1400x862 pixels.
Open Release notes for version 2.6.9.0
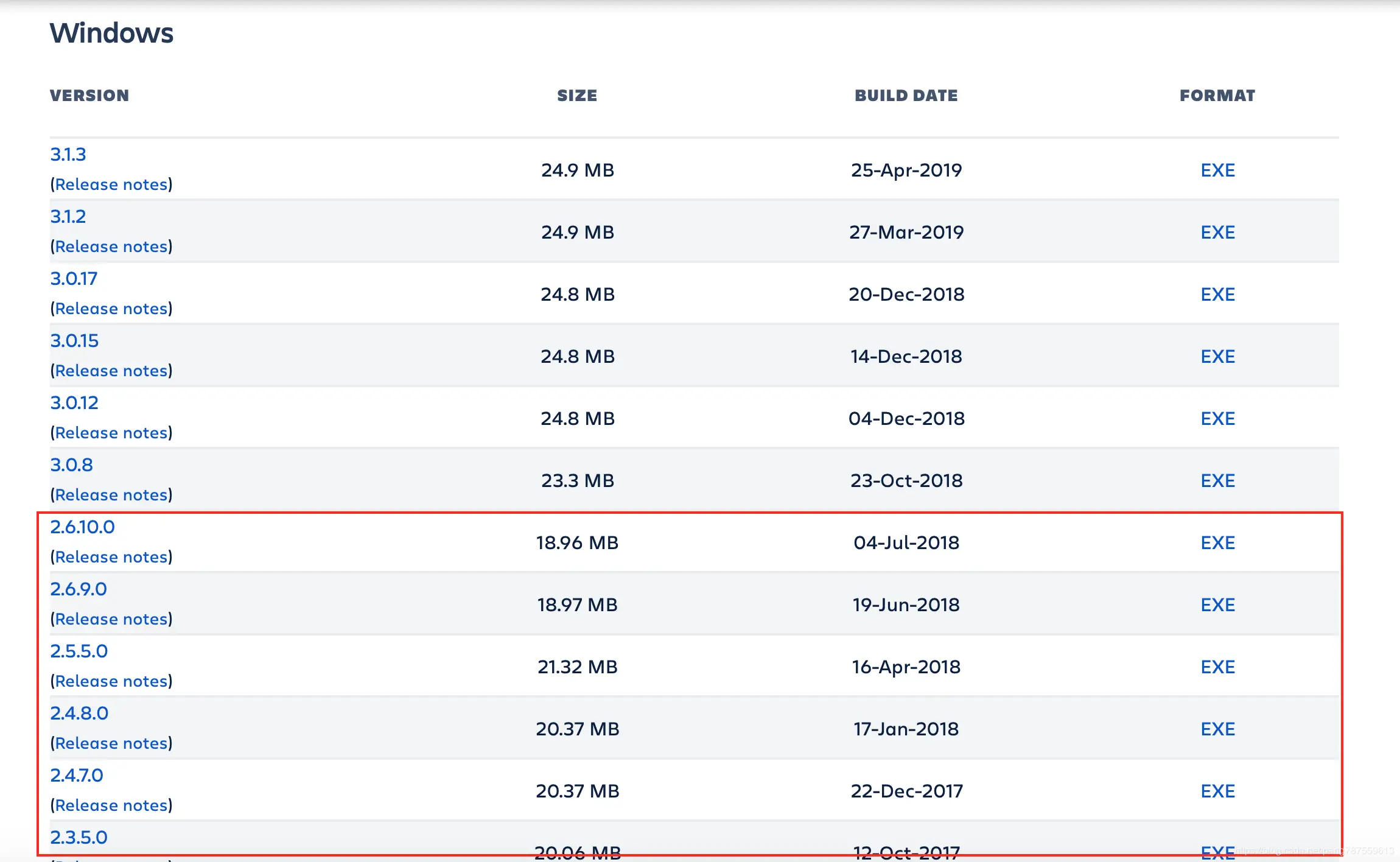(x=111, y=618)
